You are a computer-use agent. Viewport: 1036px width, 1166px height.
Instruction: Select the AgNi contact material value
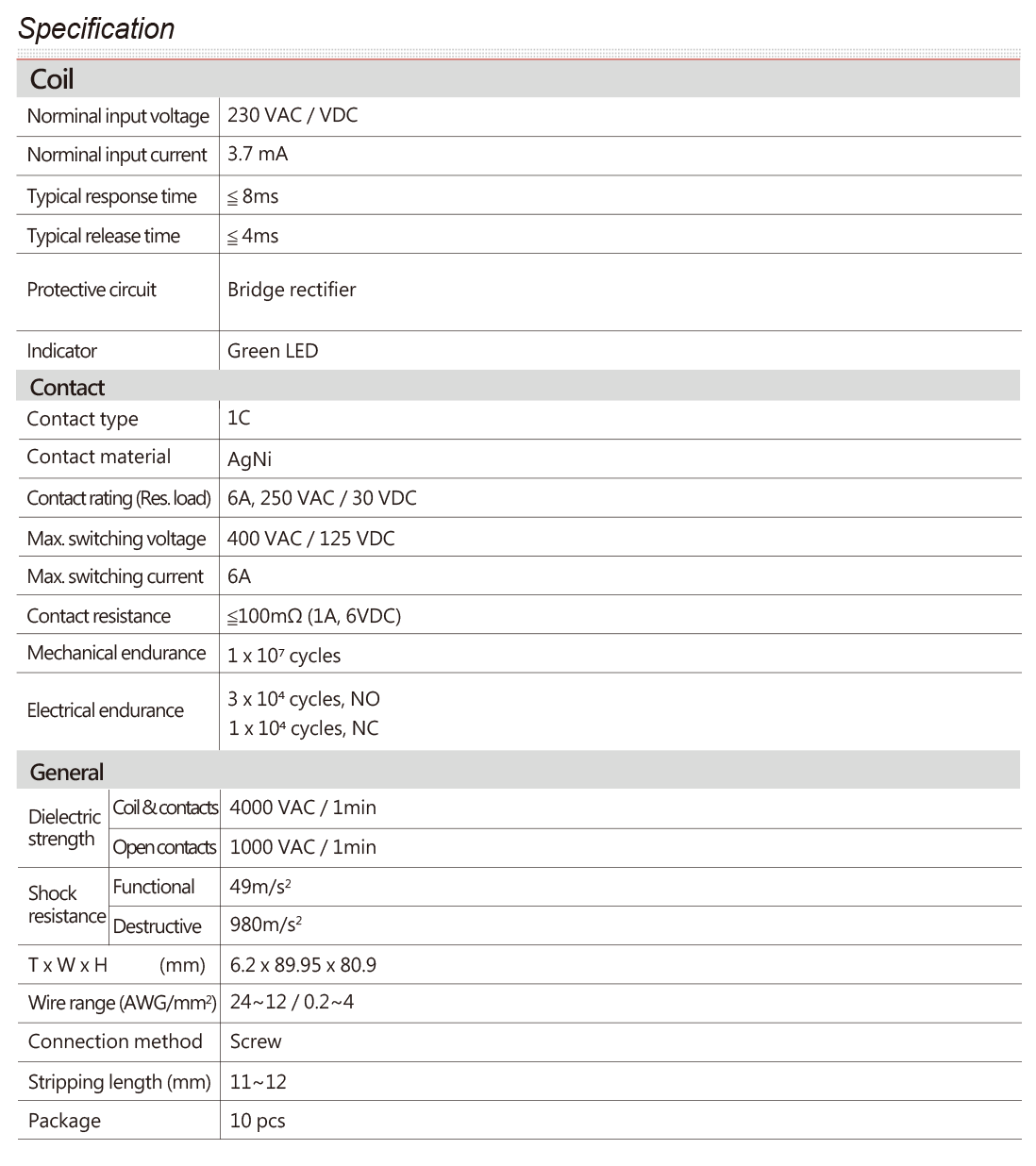[249, 459]
